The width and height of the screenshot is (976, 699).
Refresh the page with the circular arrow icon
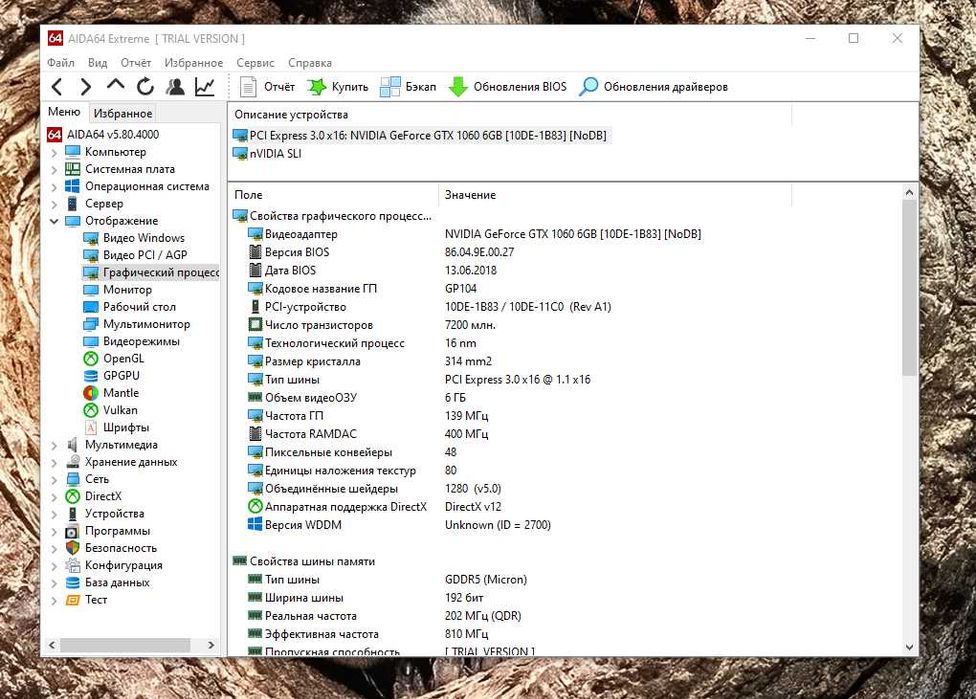coord(145,87)
